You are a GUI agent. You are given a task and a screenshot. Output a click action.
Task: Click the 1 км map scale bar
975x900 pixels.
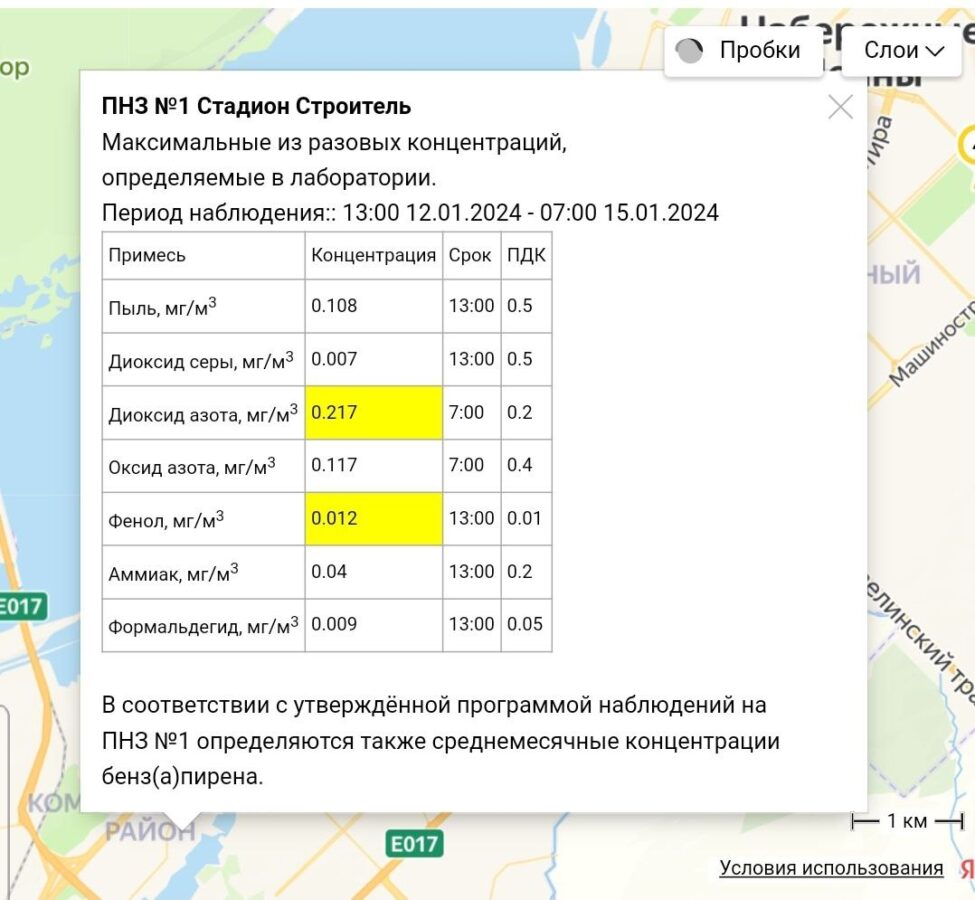[906, 821]
